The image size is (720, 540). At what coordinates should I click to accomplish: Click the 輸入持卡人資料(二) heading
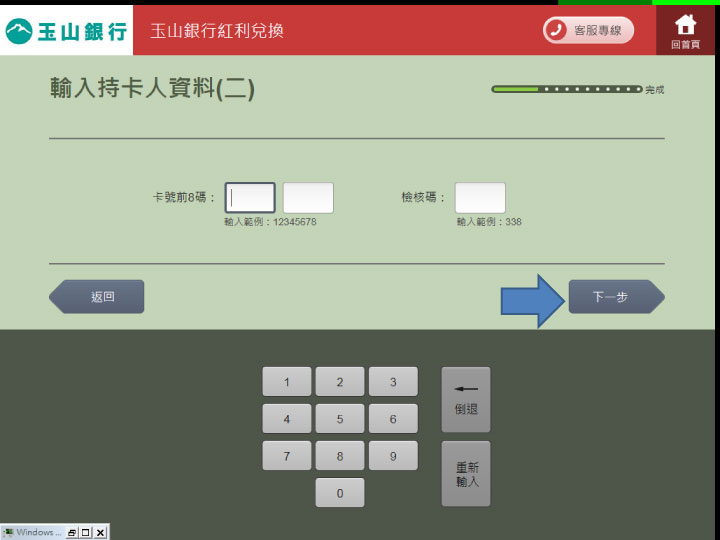[x=152, y=88]
